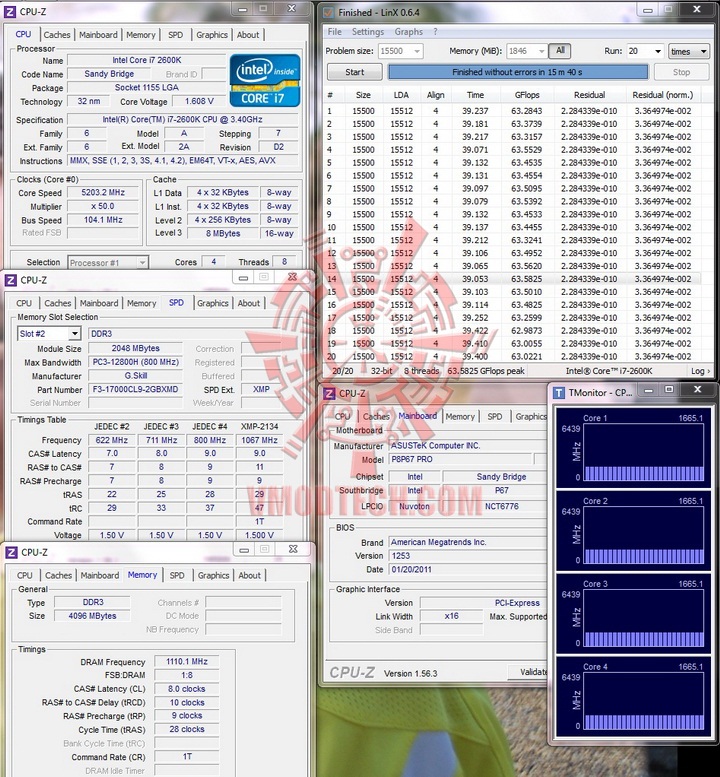Screen dimensions: 720x777
Task: Click the CPU-Z icon in the SPD window title bar
Action: [x=10, y=280]
